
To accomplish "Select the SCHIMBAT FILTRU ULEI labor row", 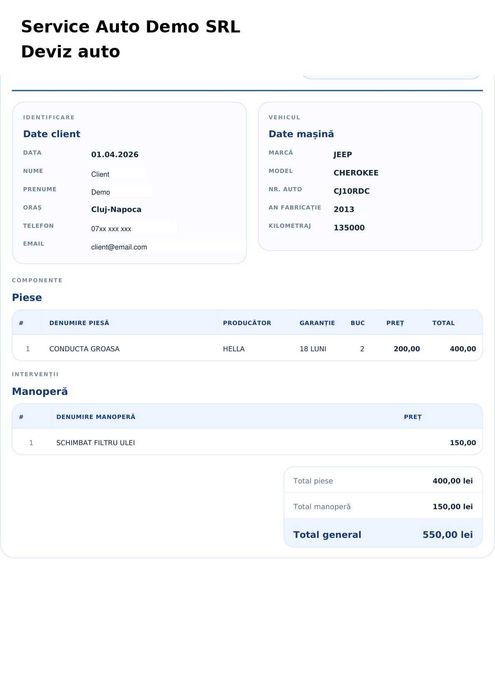I will click(247, 442).
